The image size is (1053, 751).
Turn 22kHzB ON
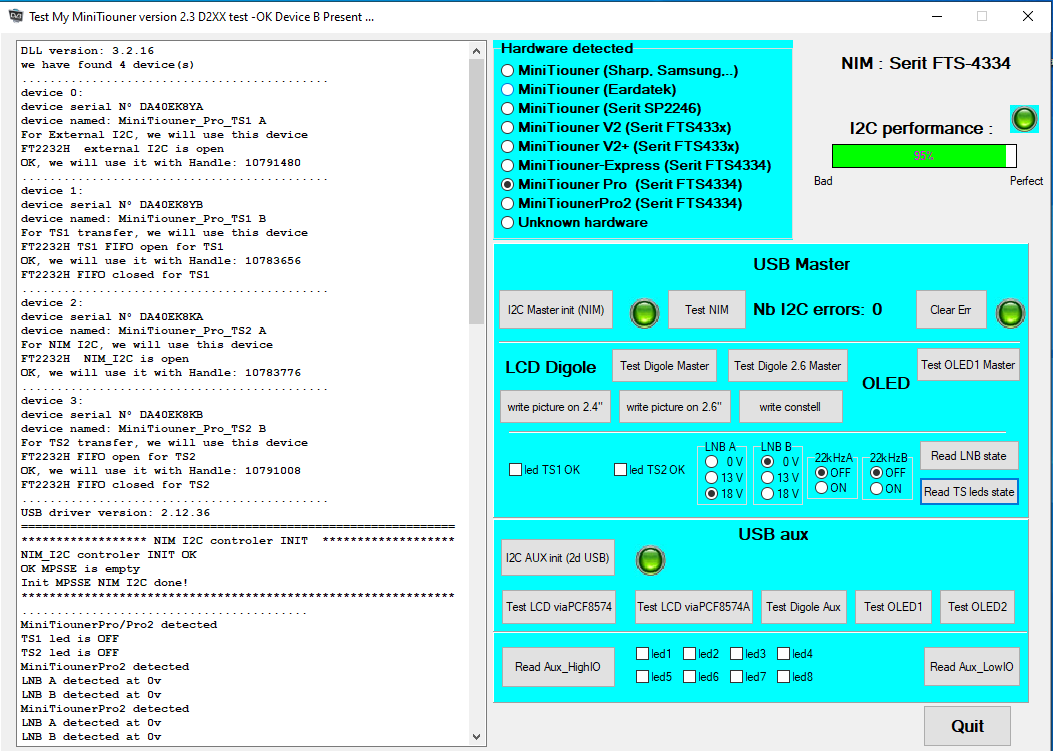tap(876, 488)
